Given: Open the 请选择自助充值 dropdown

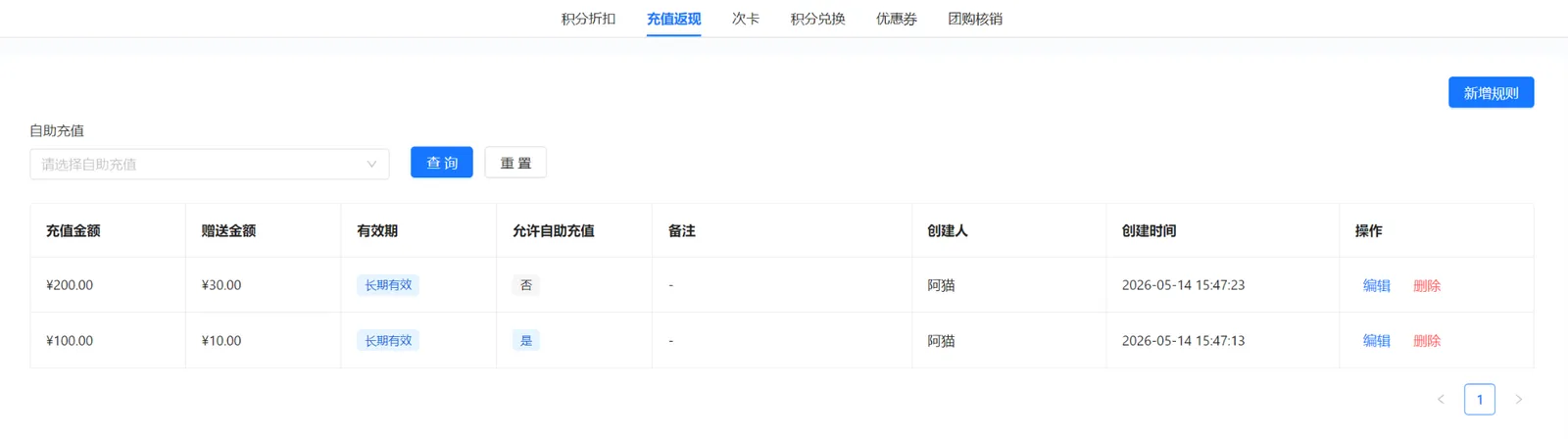Looking at the screenshot, I should pyautogui.click(x=210, y=164).
